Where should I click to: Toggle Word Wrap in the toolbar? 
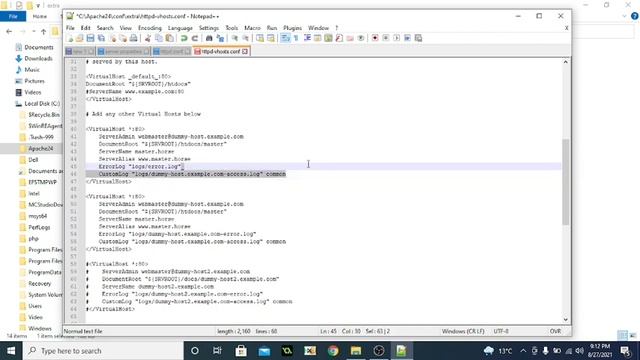(x=285, y=38)
